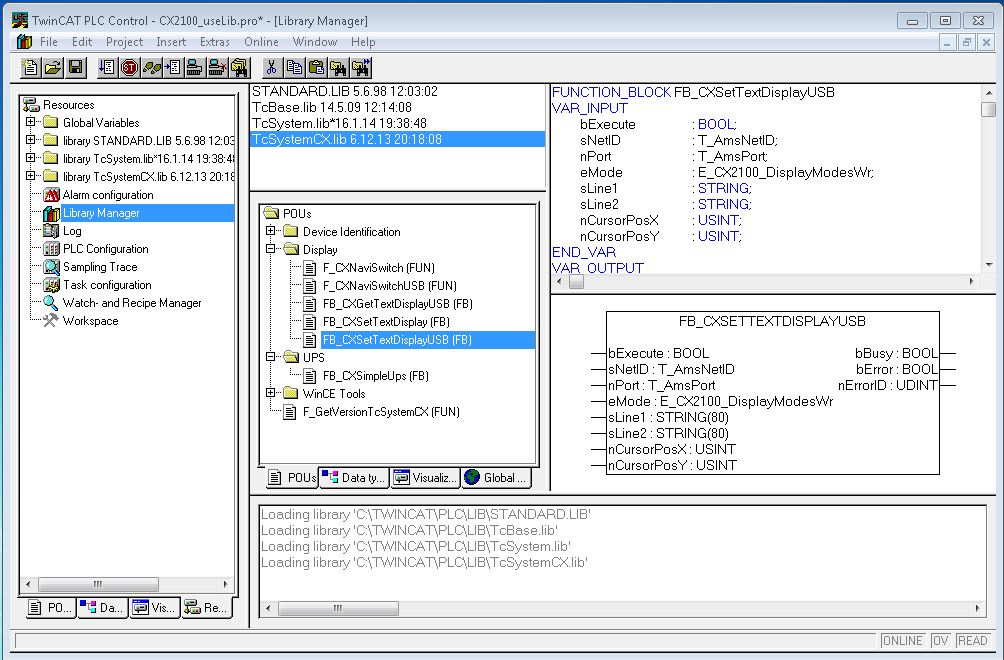The image size is (1004, 660).
Task: Switch to Data types tab in Library Manager
Action: 354,478
